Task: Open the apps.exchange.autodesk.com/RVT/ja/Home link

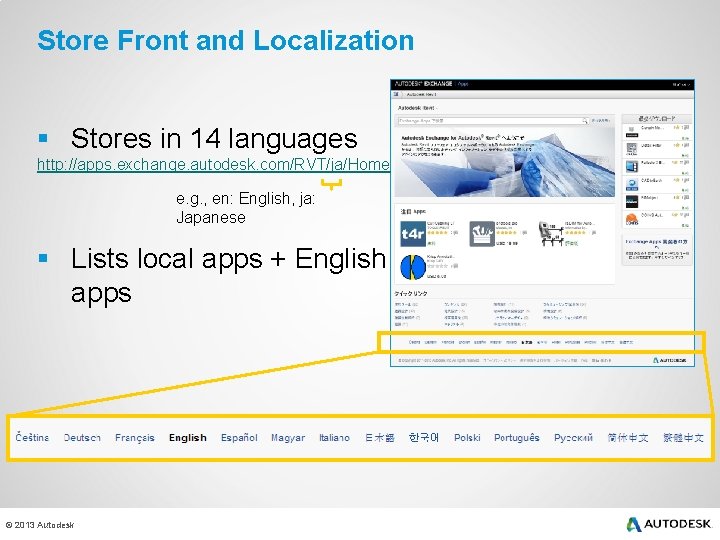Action: coord(213,164)
